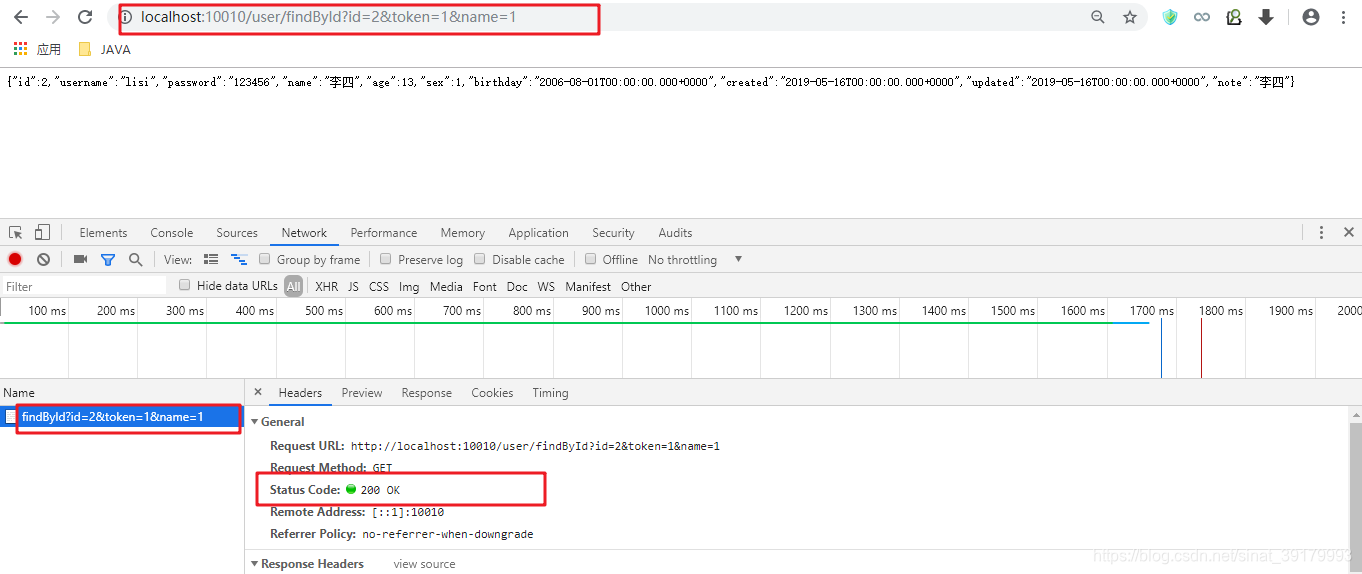Open the JAVA bookmarks folder

coord(104,49)
